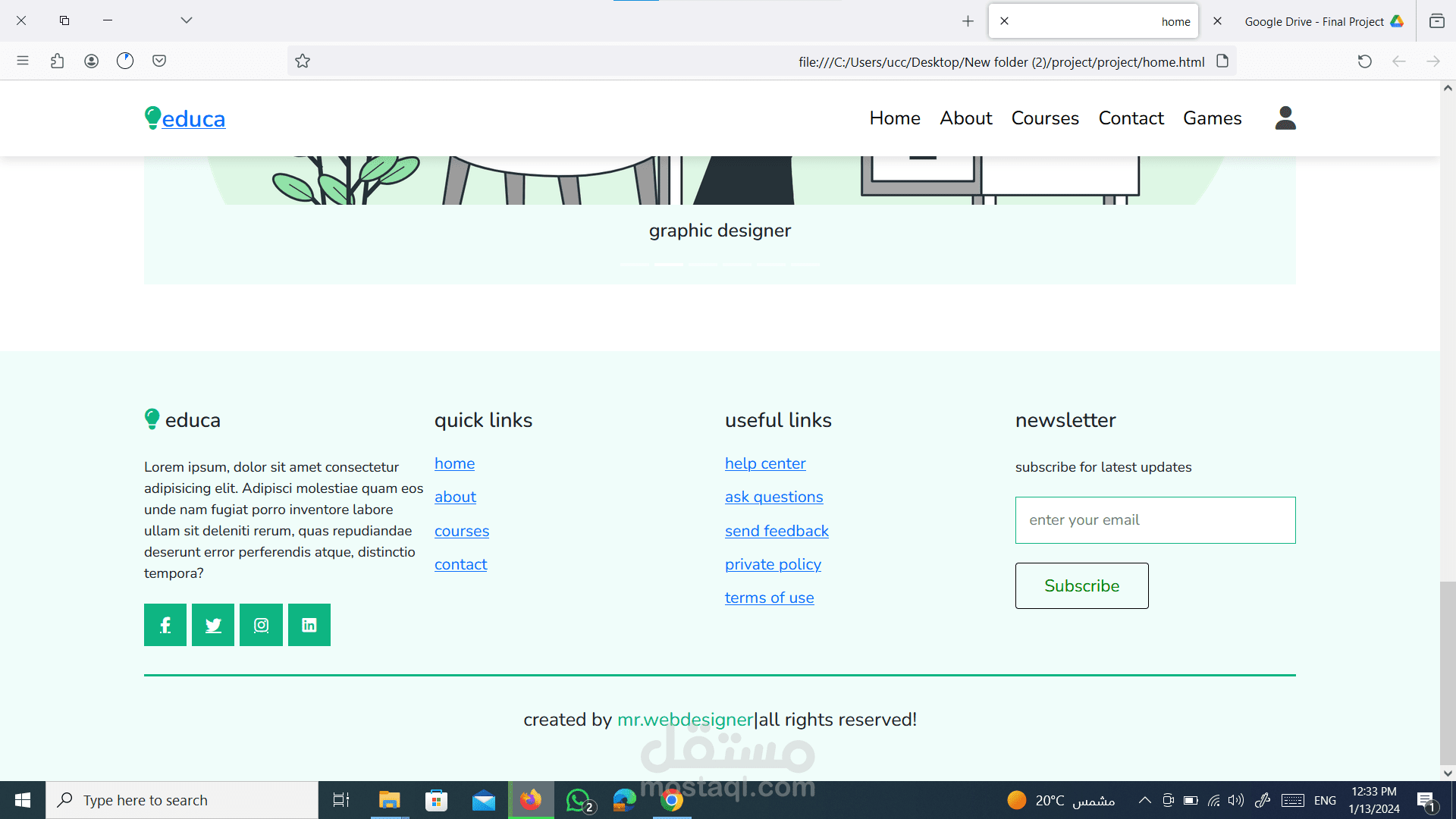The height and width of the screenshot is (819, 1456).
Task: Open the Firefox account avatar icon
Action: pos(91,61)
